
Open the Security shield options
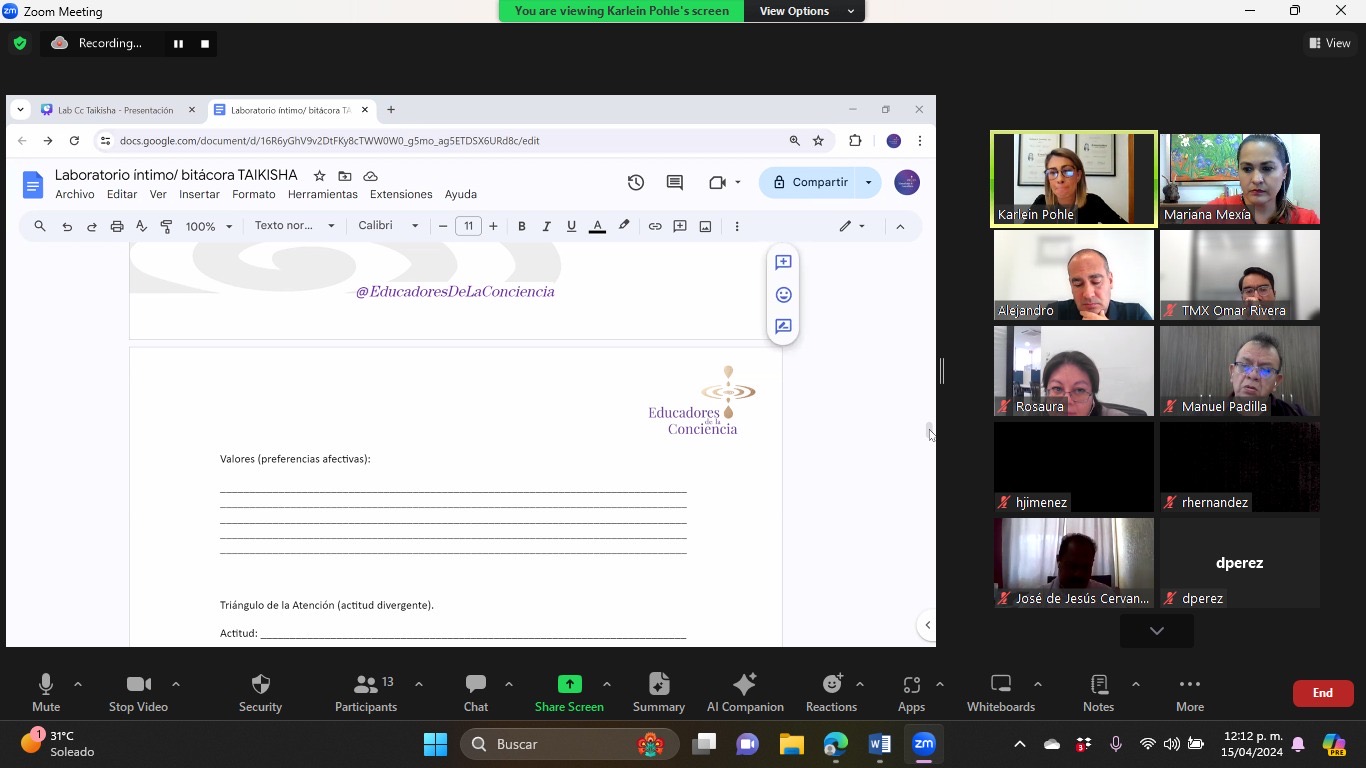coord(261,692)
